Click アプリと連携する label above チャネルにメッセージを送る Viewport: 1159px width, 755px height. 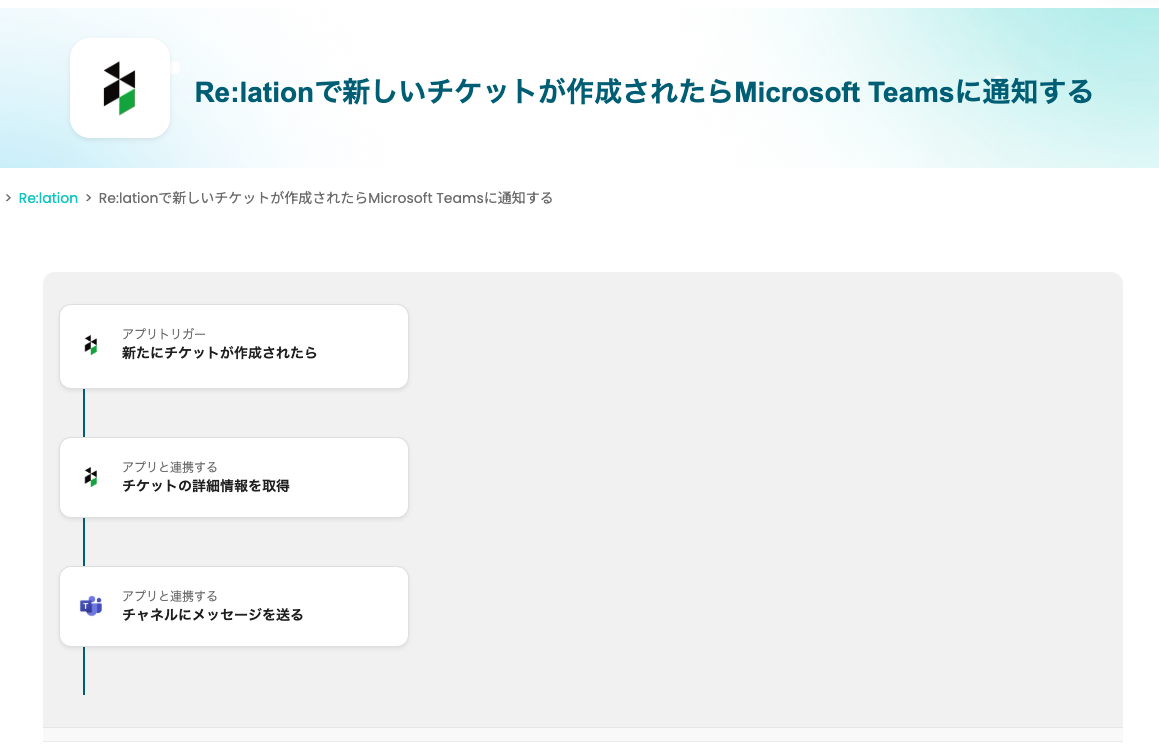(x=169, y=595)
